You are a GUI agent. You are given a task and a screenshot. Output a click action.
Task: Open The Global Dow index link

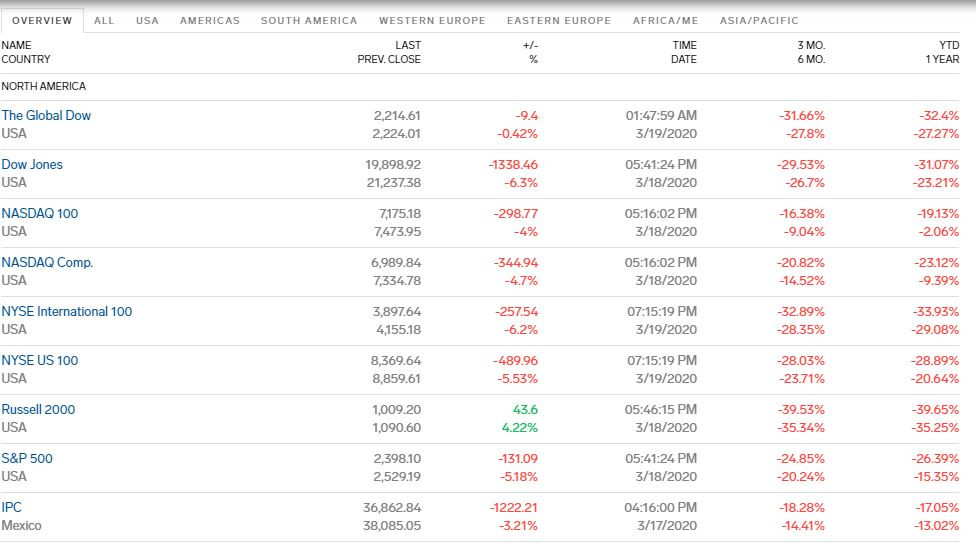coord(46,115)
